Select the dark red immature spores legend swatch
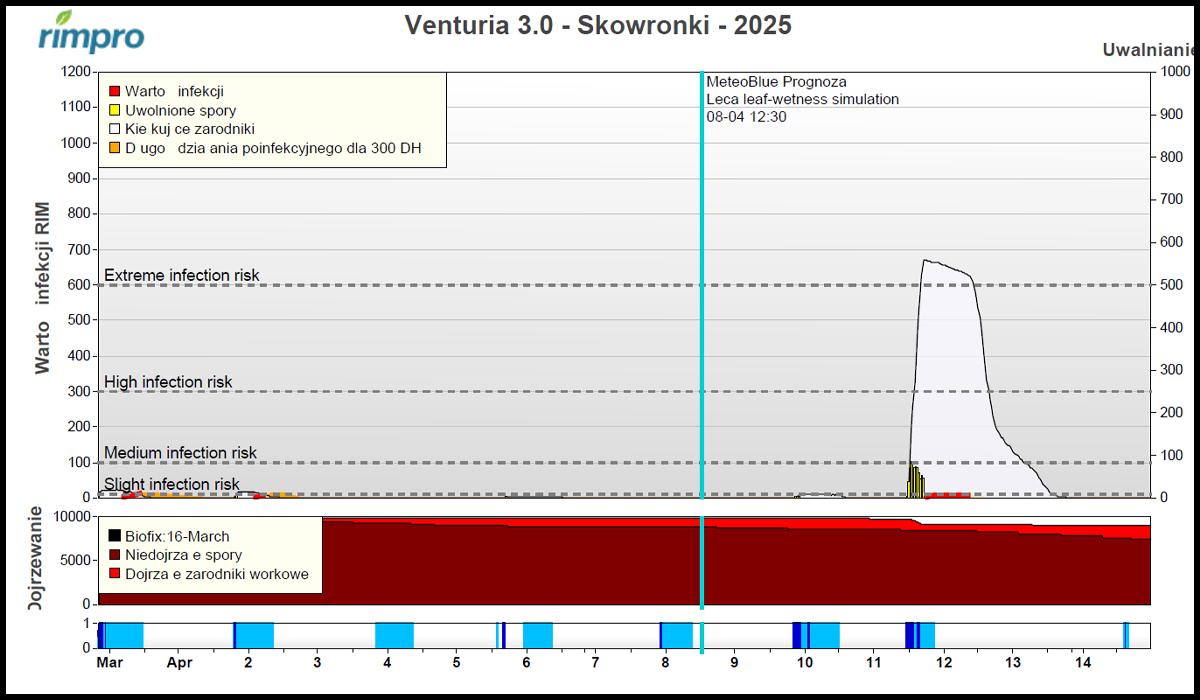The height and width of the screenshot is (700, 1200). point(115,555)
